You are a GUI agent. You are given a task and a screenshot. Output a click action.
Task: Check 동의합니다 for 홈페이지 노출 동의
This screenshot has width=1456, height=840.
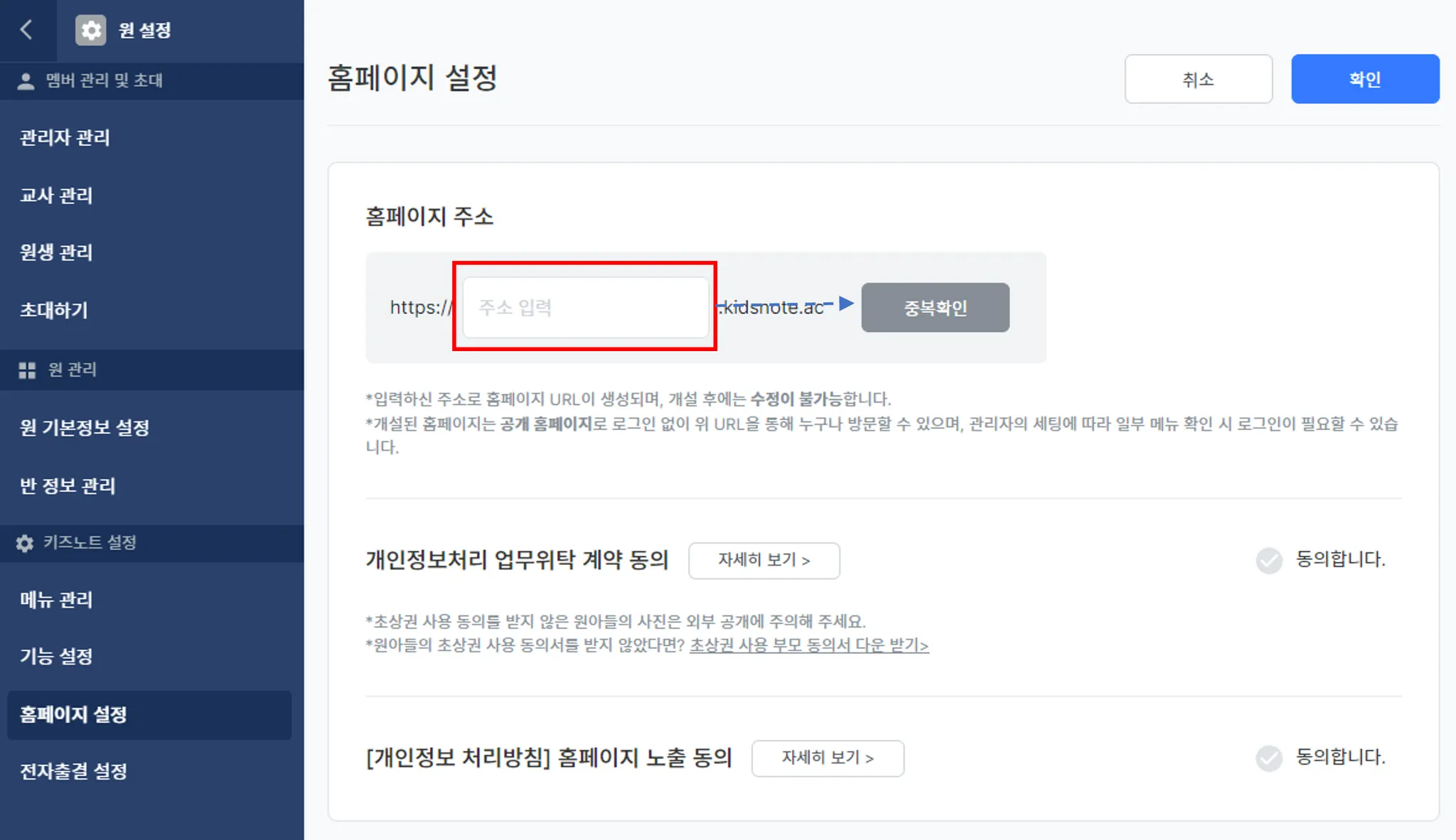coord(1269,758)
